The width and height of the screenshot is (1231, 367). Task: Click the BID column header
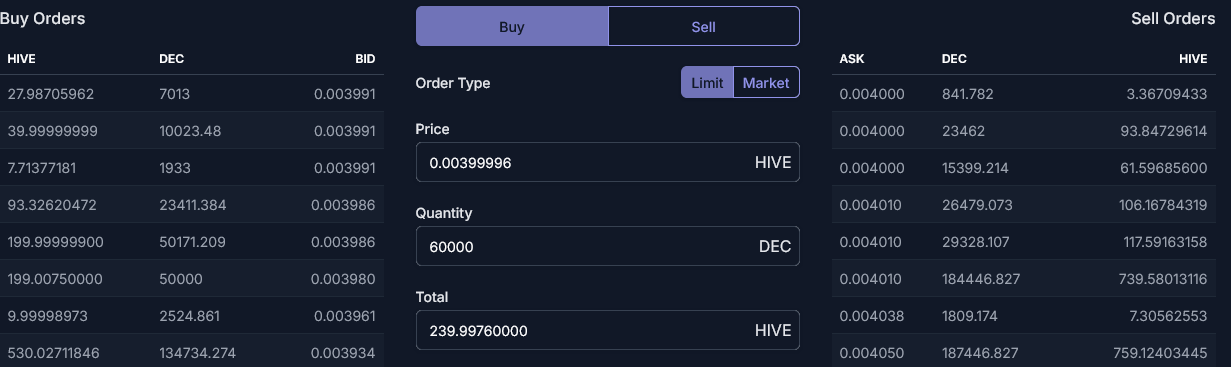(365, 59)
